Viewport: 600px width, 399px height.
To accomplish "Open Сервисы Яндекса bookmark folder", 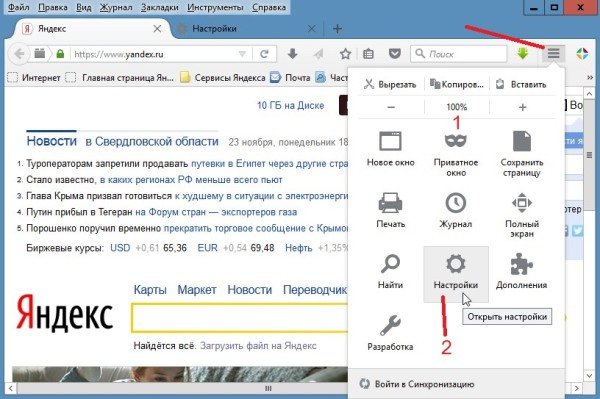I will pyautogui.click(x=222, y=78).
